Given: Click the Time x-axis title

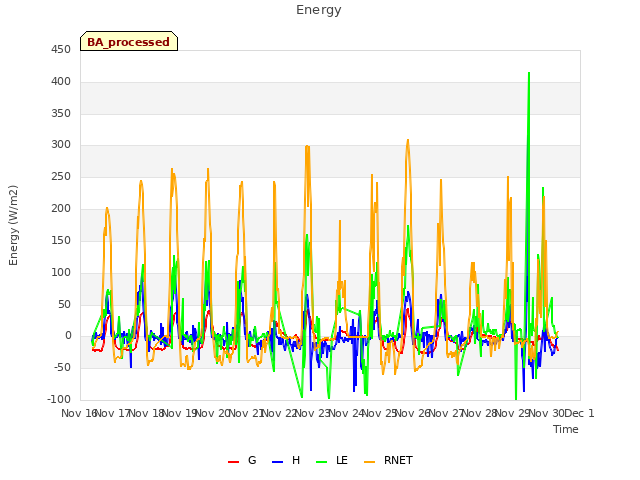Looking at the screenshot, I should pyautogui.click(x=566, y=429).
